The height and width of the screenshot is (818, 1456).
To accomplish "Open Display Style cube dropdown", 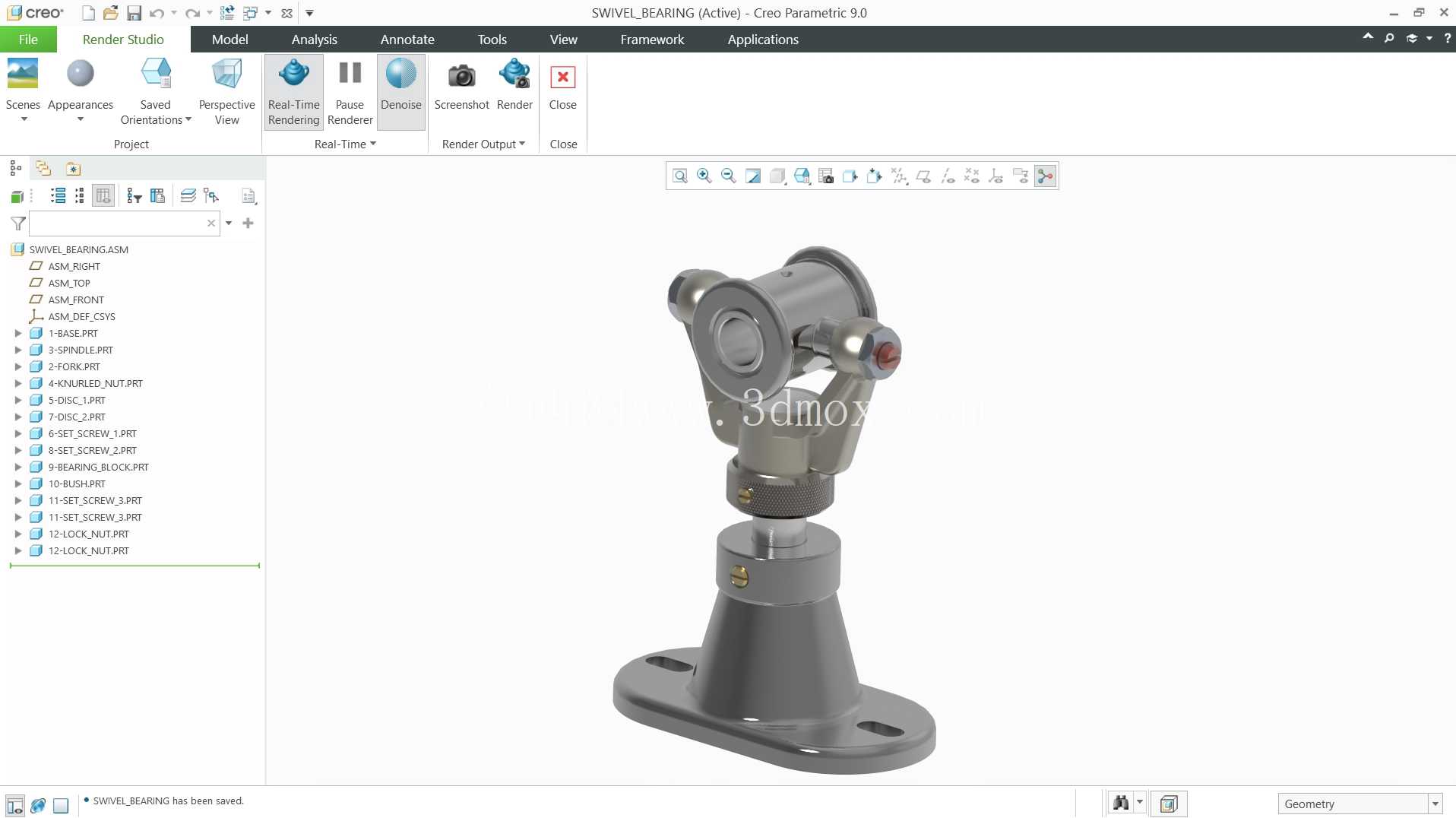I will pos(777,176).
